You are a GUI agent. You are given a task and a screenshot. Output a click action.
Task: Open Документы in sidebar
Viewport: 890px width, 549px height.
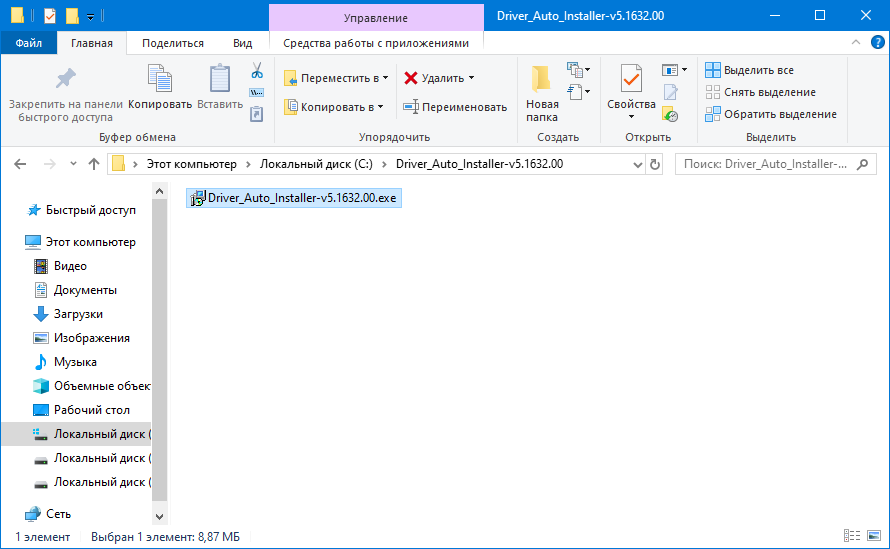click(75, 290)
